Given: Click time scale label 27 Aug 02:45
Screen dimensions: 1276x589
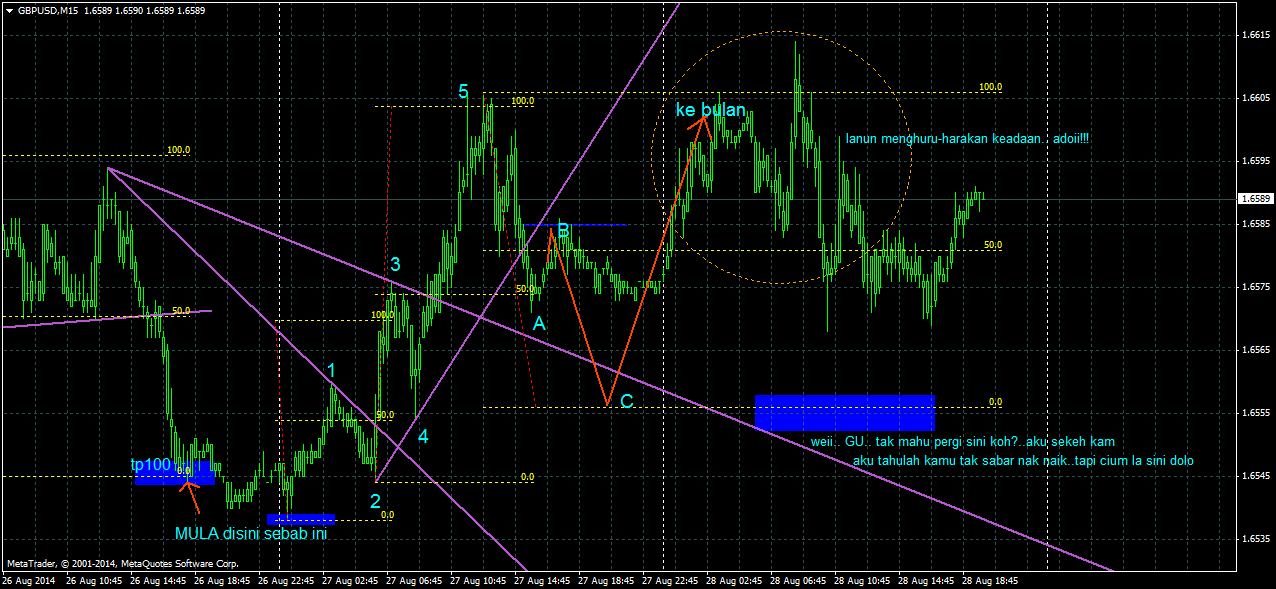Looking at the screenshot, I should (x=352, y=580).
